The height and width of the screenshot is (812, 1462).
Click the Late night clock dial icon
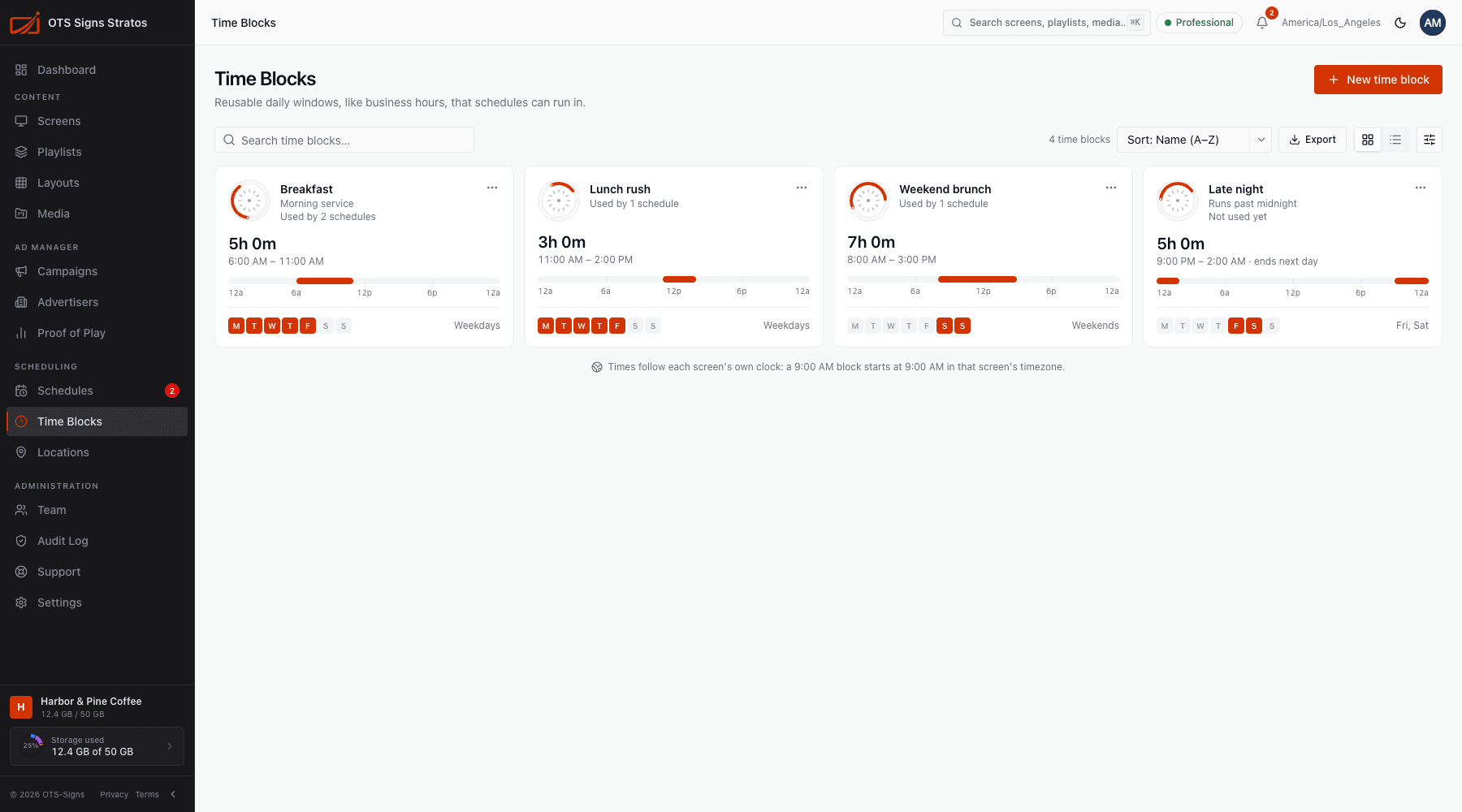1178,201
